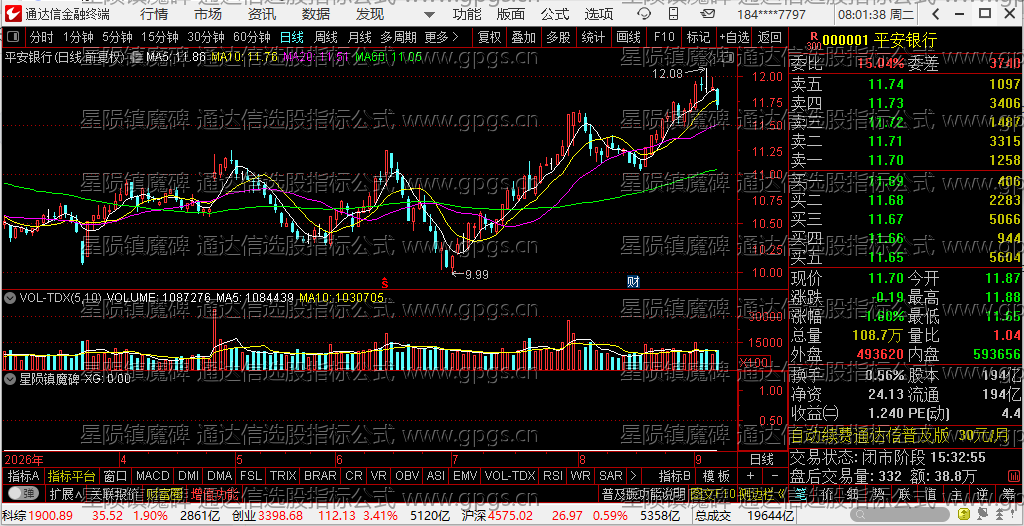Open 指标A indicator group
Screen dimensions: 1024x526
(x=24, y=476)
